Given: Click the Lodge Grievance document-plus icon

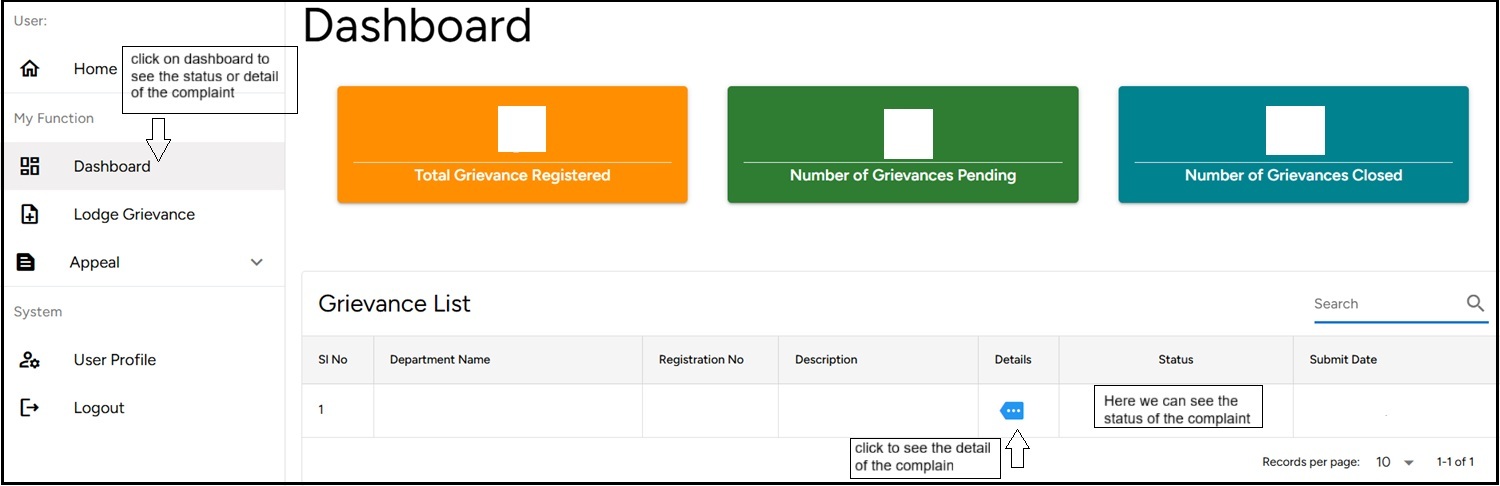Looking at the screenshot, I should coord(30,215).
